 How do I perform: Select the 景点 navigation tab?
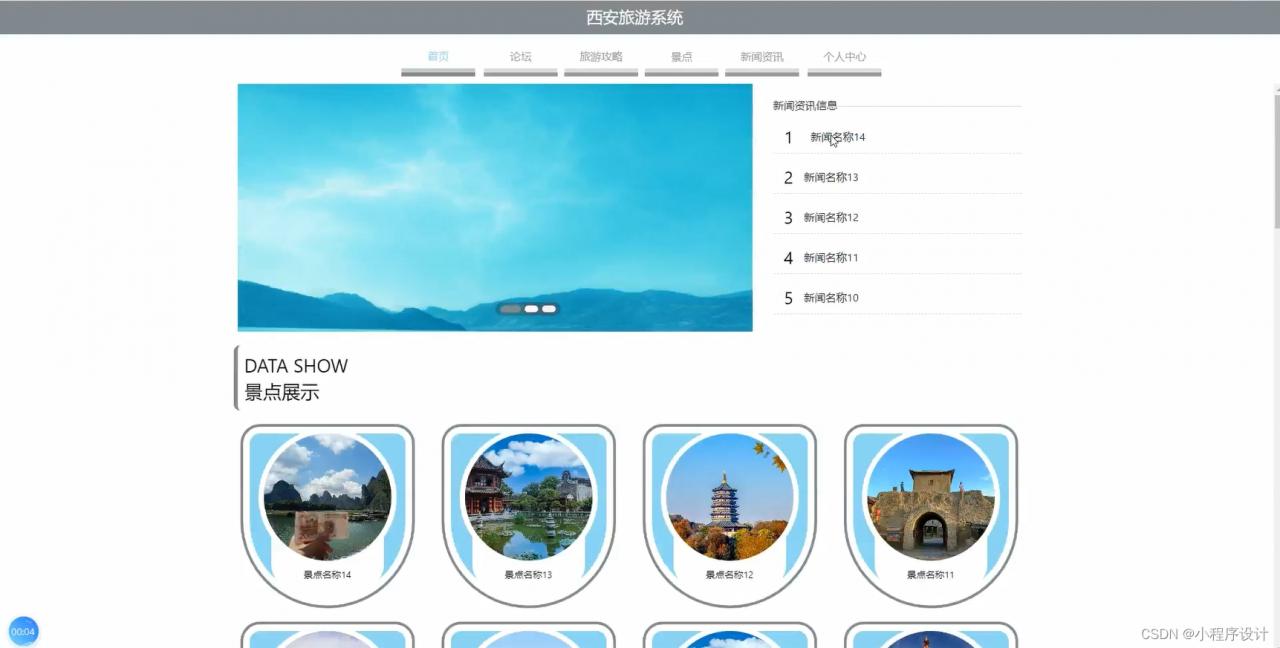click(681, 56)
